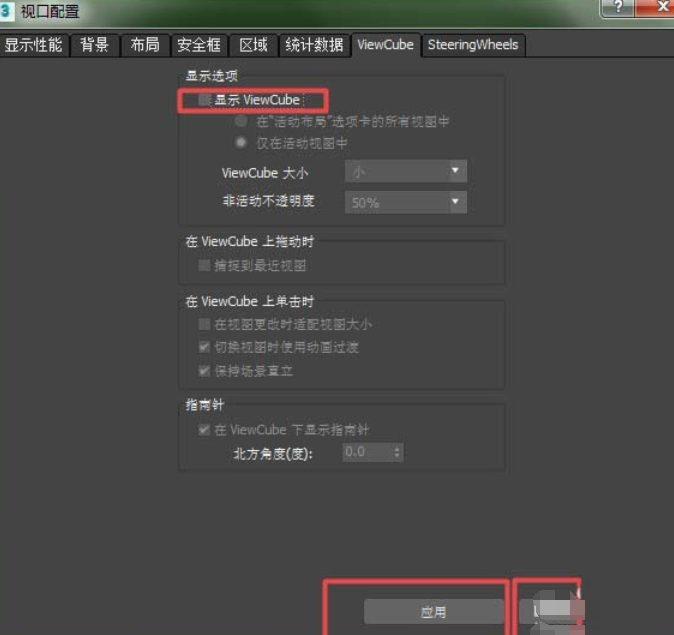The image size is (674, 635).
Task: Toggle 在 ViewCube 下显示指南针 checkbox
Action: click(x=205, y=430)
